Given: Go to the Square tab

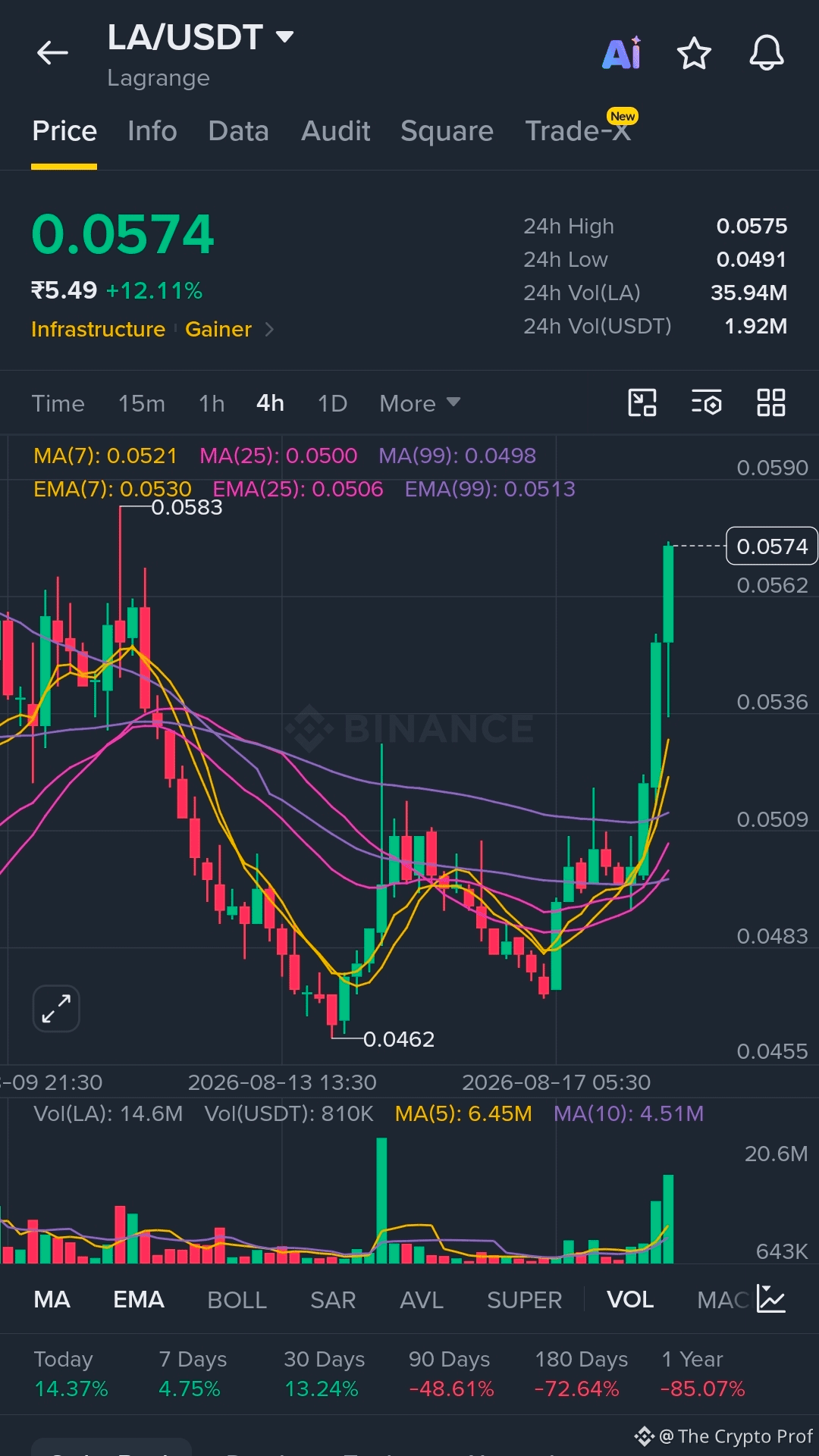Looking at the screenshot, I should tap(447, 131).
